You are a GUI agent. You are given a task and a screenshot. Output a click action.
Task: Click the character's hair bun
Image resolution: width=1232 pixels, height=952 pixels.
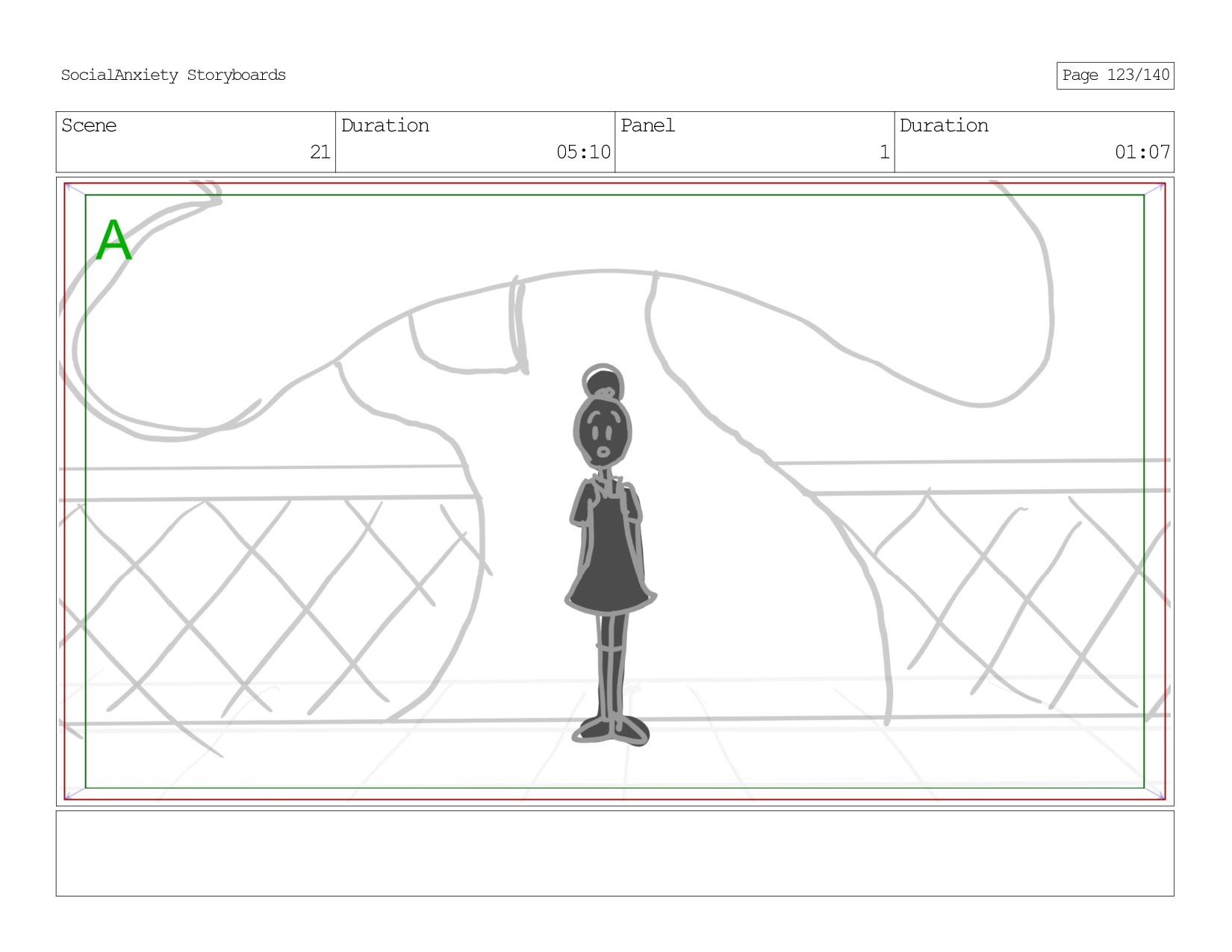pos(603,382)
